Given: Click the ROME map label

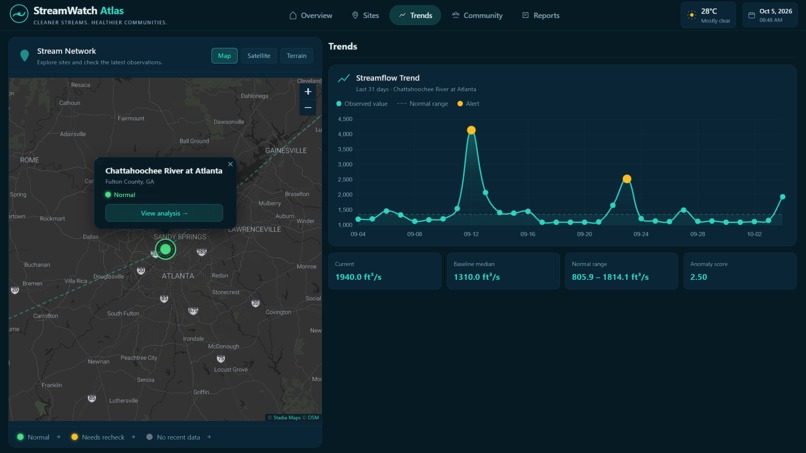Looking at the screenshot, I should tap(29, 160).
